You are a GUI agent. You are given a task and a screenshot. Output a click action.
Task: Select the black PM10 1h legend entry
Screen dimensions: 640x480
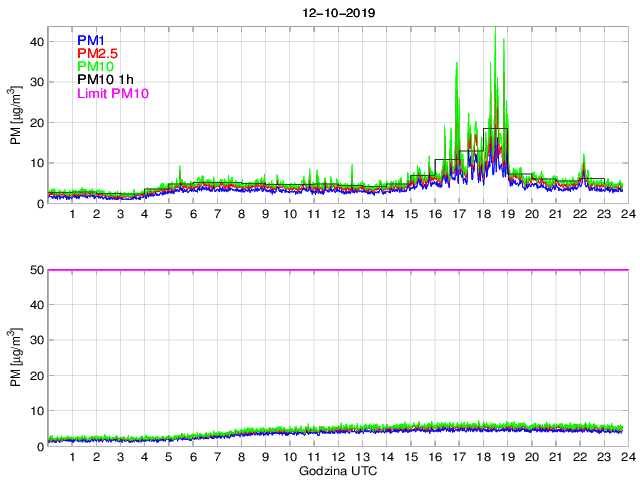tap(104, 79)
